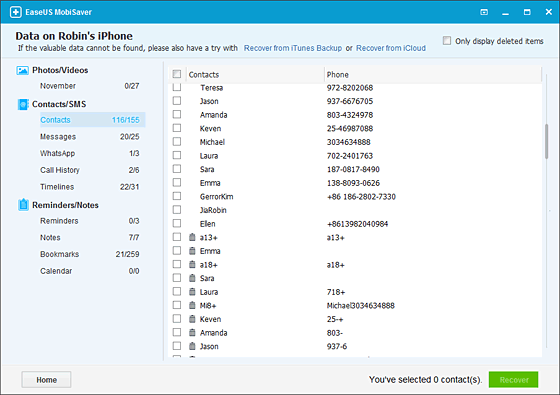Check the box for Sara 187-0817-8490

pos(177,169)
